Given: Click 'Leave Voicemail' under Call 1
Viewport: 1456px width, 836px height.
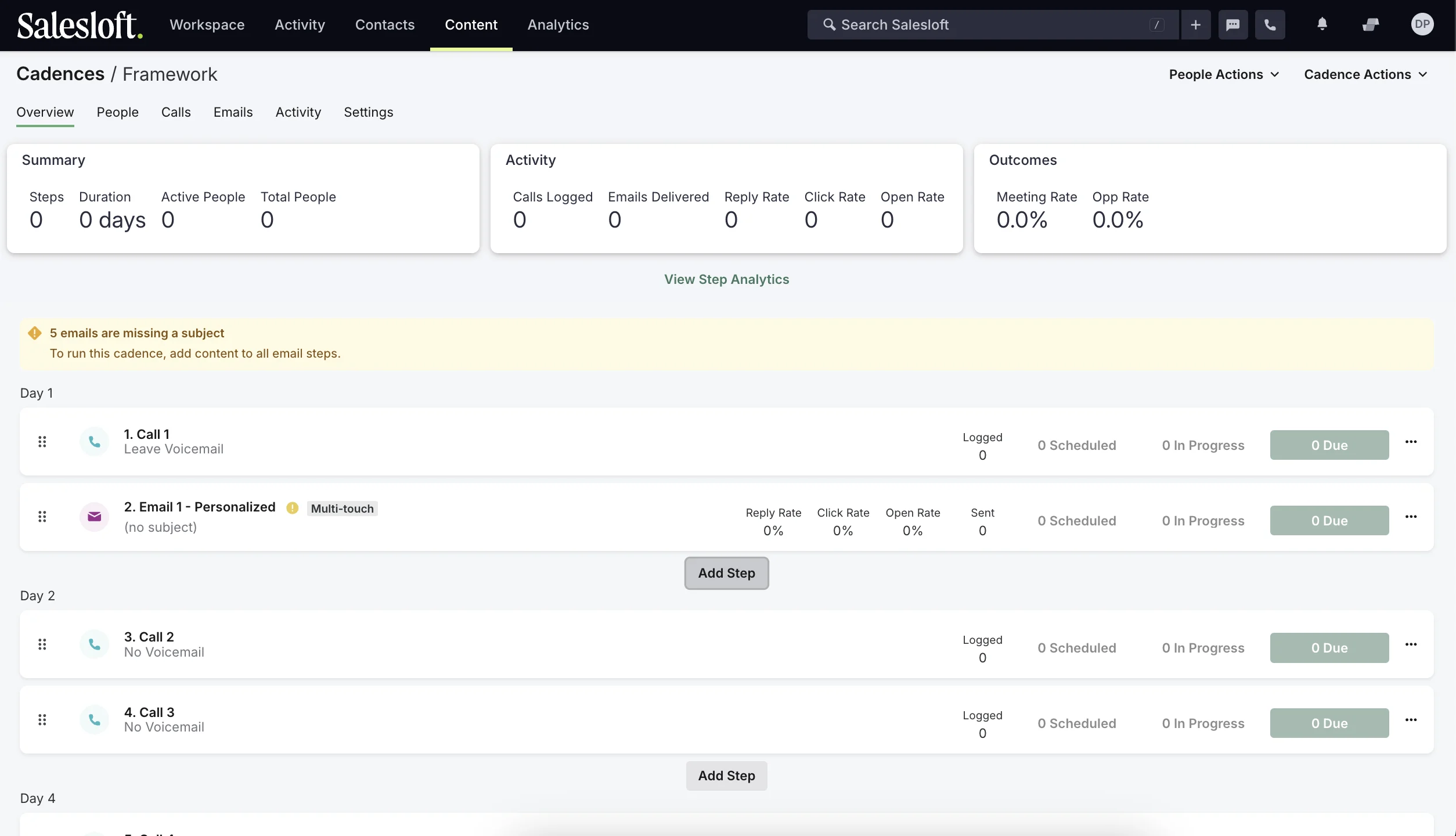Looking at the screenshot, I should (173, 449).
